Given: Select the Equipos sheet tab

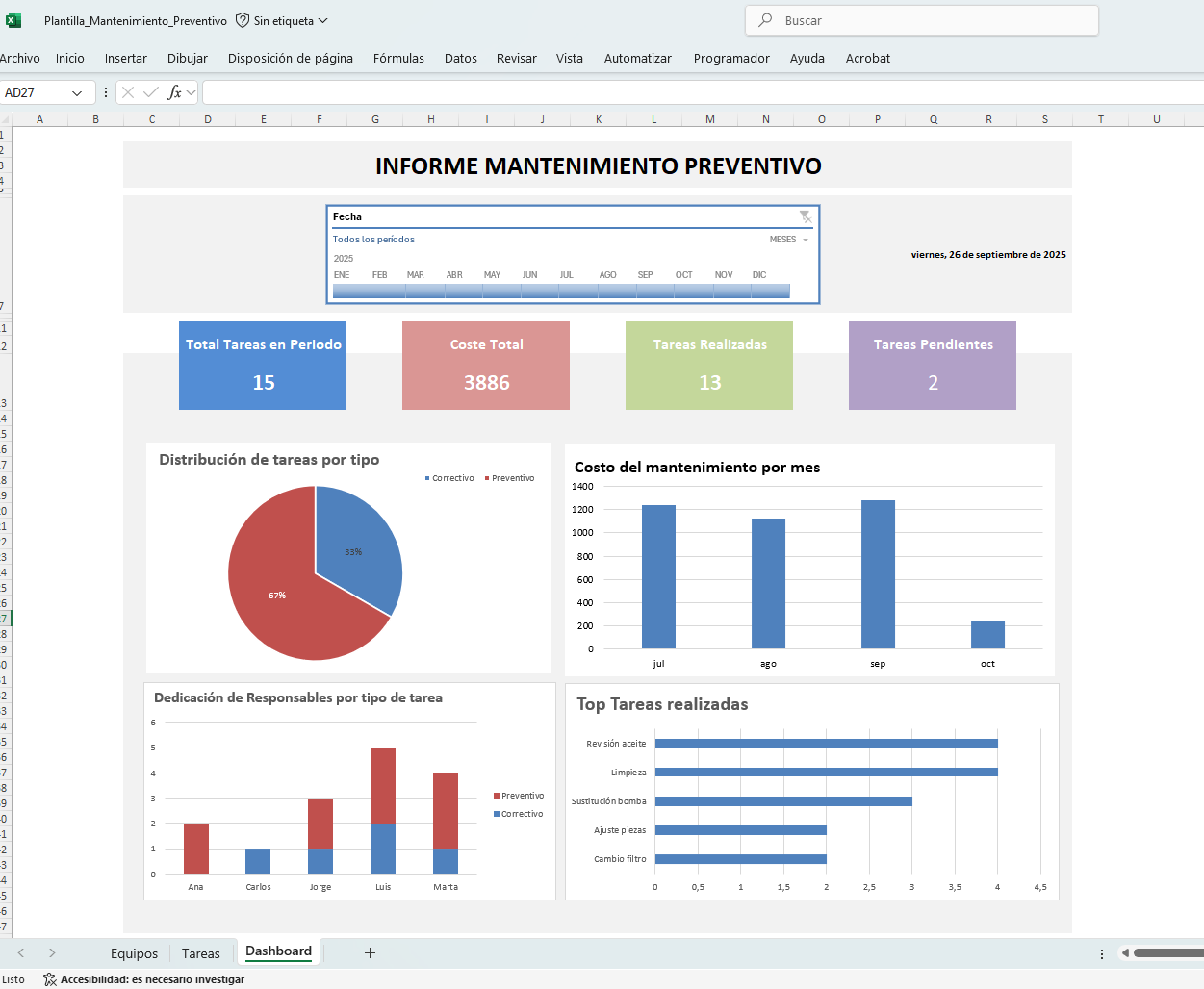Looking at the screenshot, I should [x=134, y=952].
